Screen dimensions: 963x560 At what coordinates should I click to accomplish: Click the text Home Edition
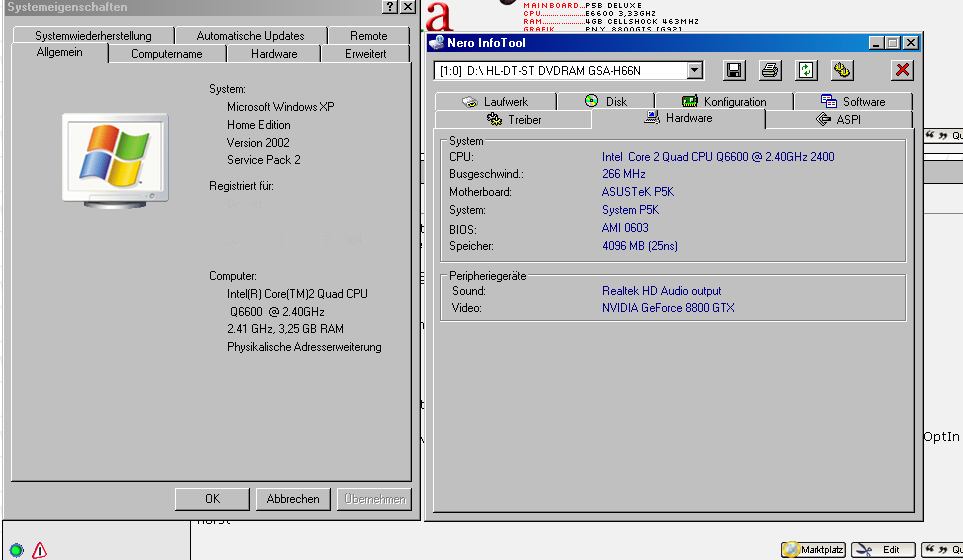(x=259, y=125)
